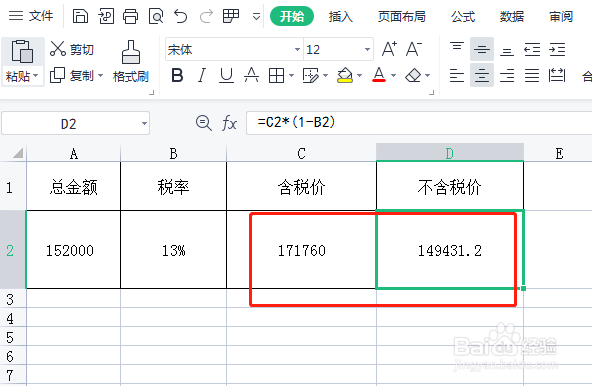Apply red font color
The width and height of the screenshot is (592, 386).
(379, 75)
